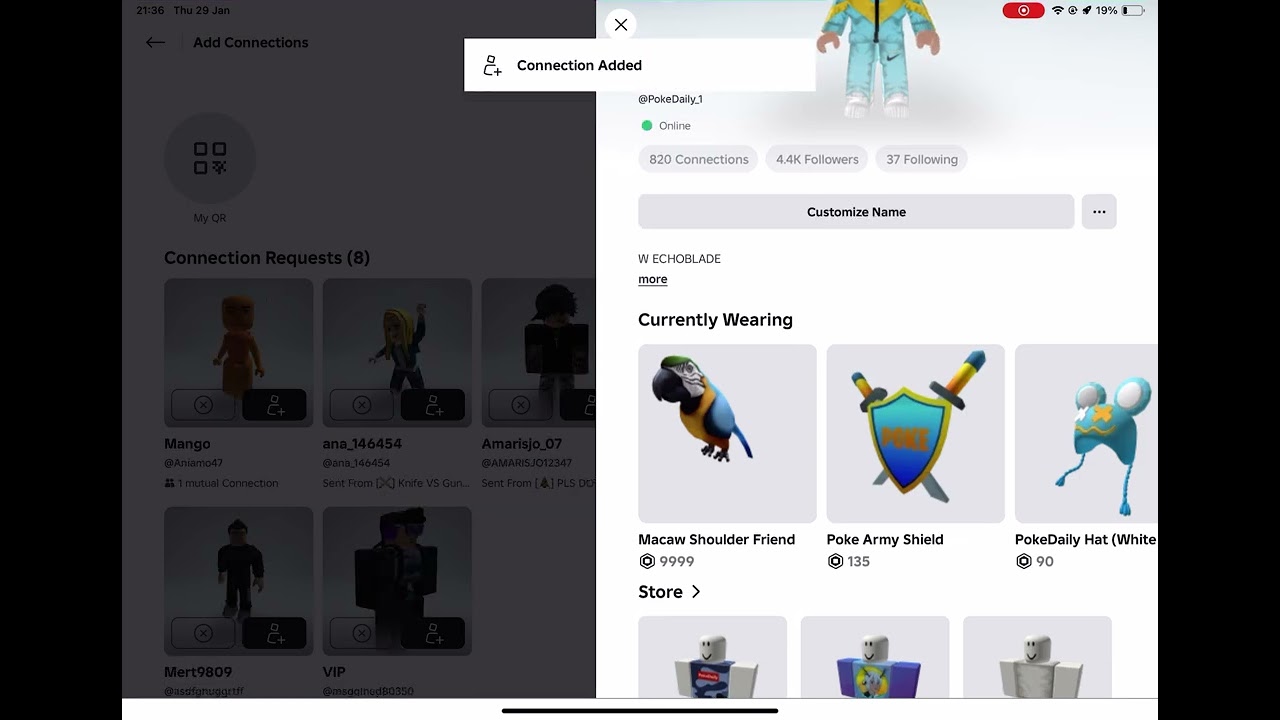This screenshot has width=1280, height=720.
Task: Accept Mango's connection request
Action: 274,405
